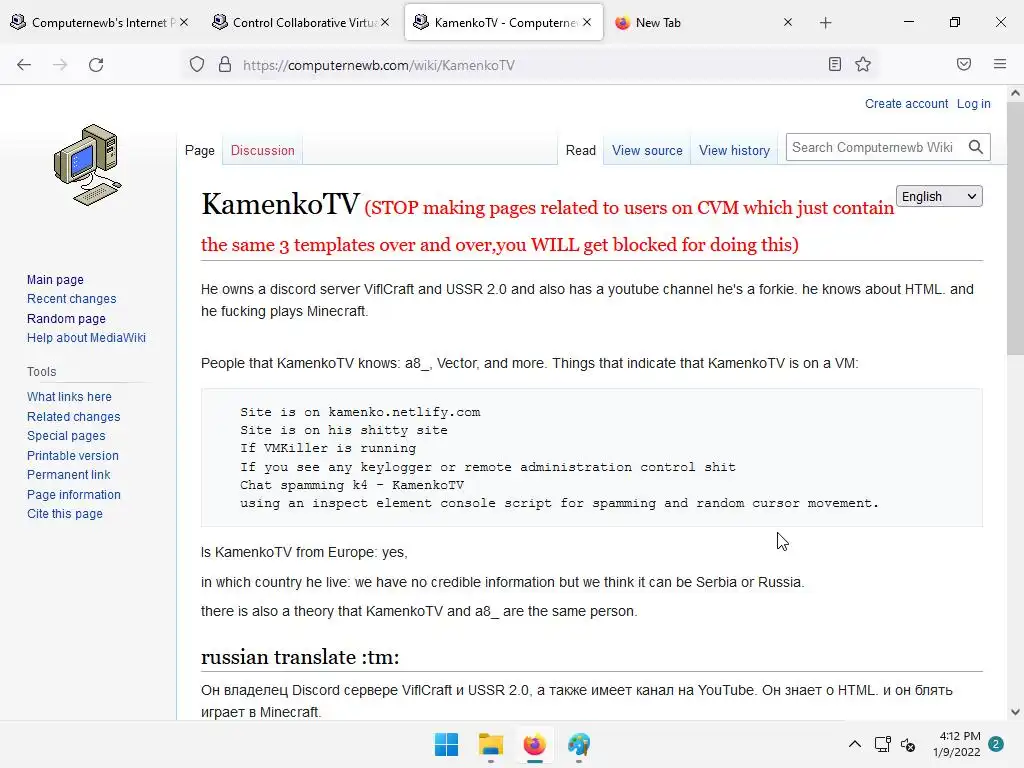Show hidden system tray icons chevron
Viewport: 1024px width, 768px height.
click(x=854, y=744)
